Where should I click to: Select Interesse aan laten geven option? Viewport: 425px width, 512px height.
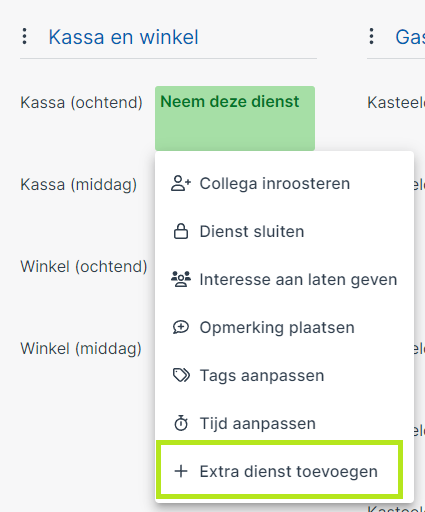coord(284,279)
